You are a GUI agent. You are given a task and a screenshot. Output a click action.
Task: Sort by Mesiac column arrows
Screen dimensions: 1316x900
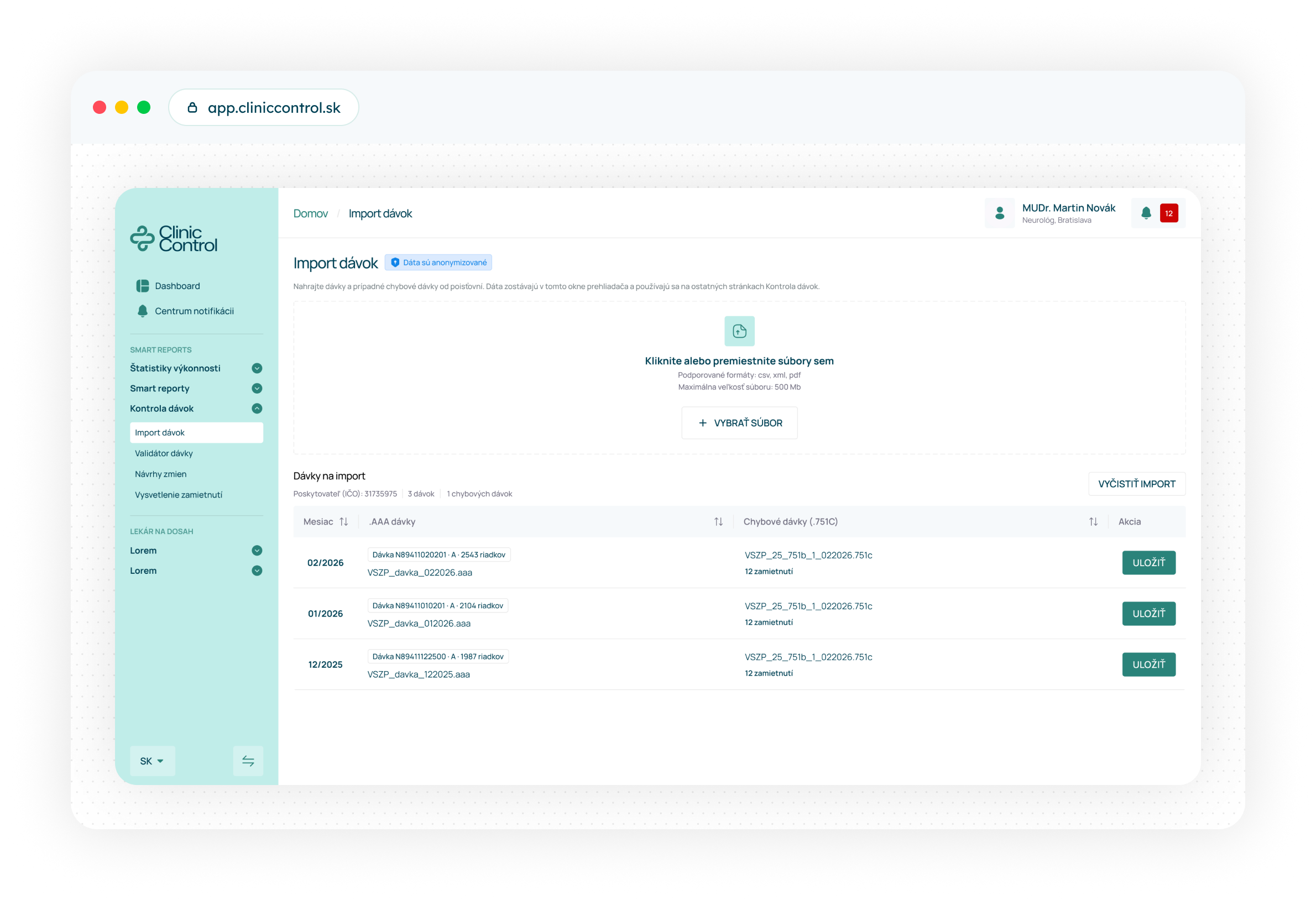tap(344, 522)
